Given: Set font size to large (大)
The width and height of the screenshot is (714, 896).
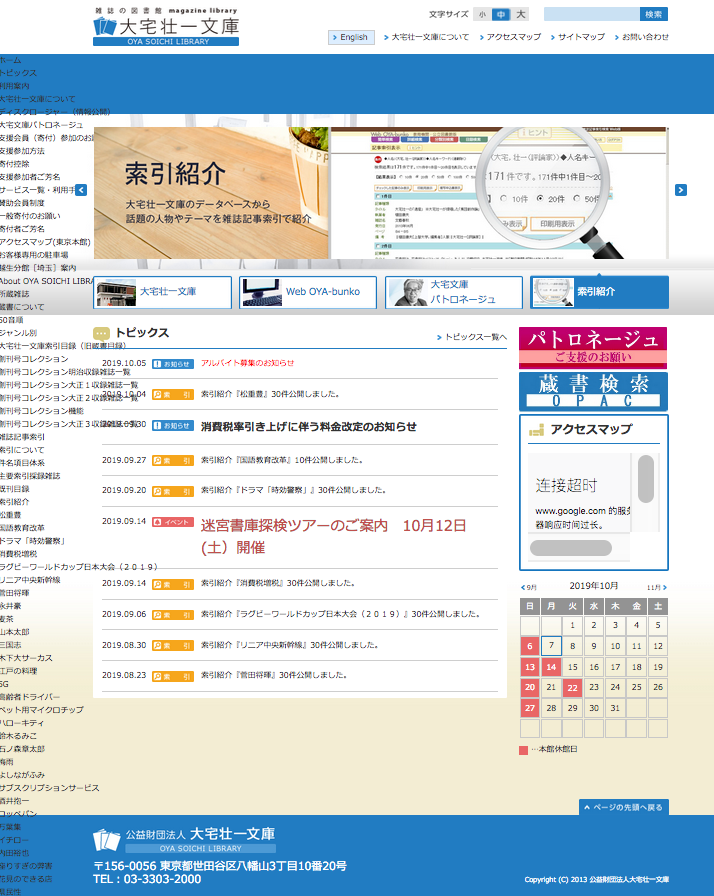Looking at the screenshot, I should [520, 15].
